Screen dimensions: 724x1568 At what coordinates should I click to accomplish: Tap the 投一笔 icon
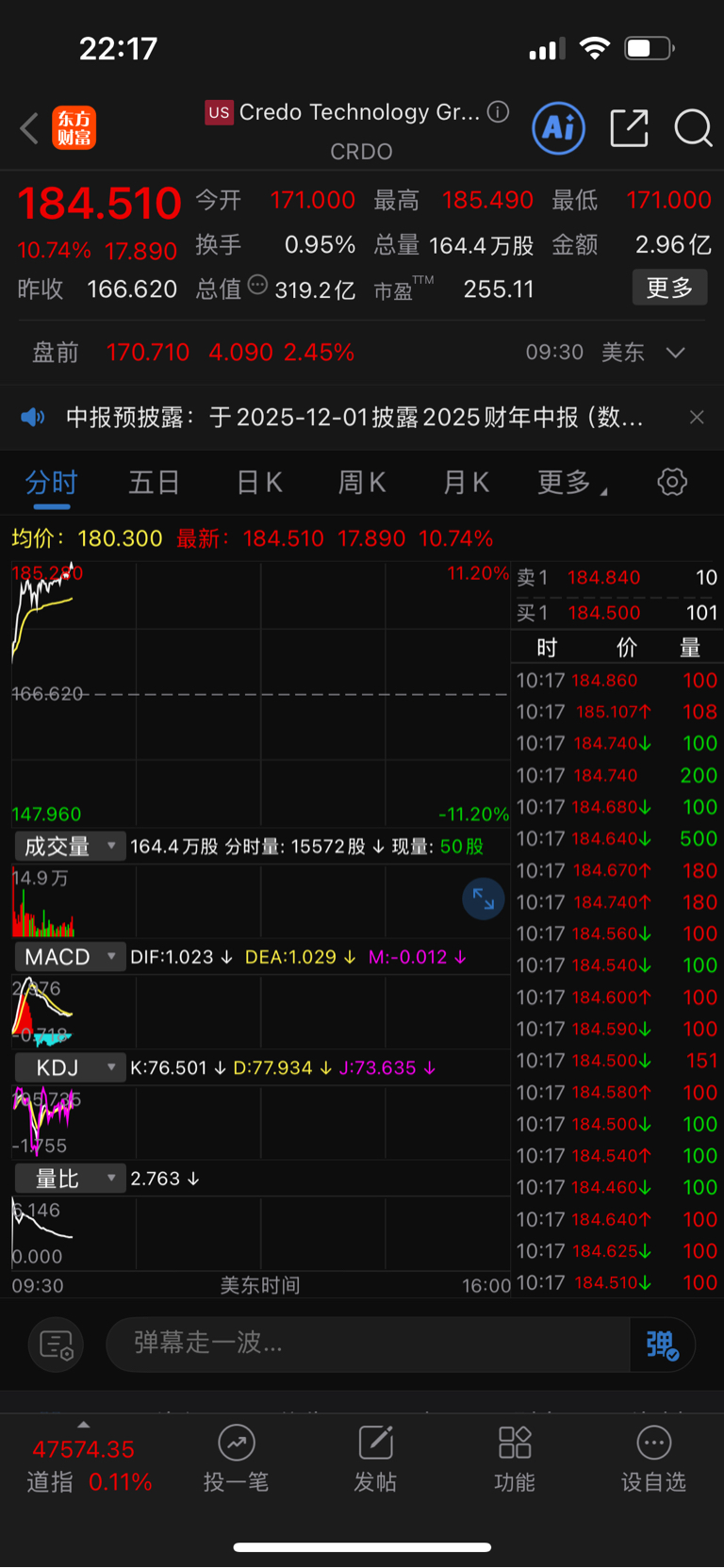[237, 1443]
